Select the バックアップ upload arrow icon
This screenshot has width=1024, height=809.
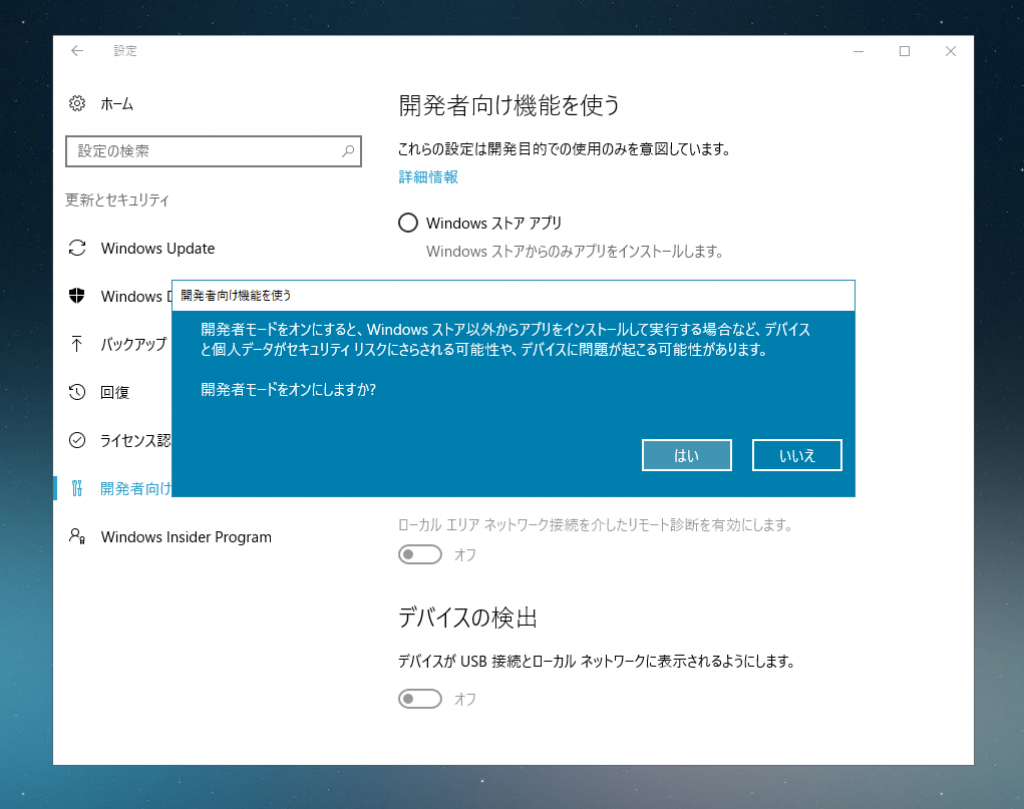pyautogui.click(x=77, y=344)
